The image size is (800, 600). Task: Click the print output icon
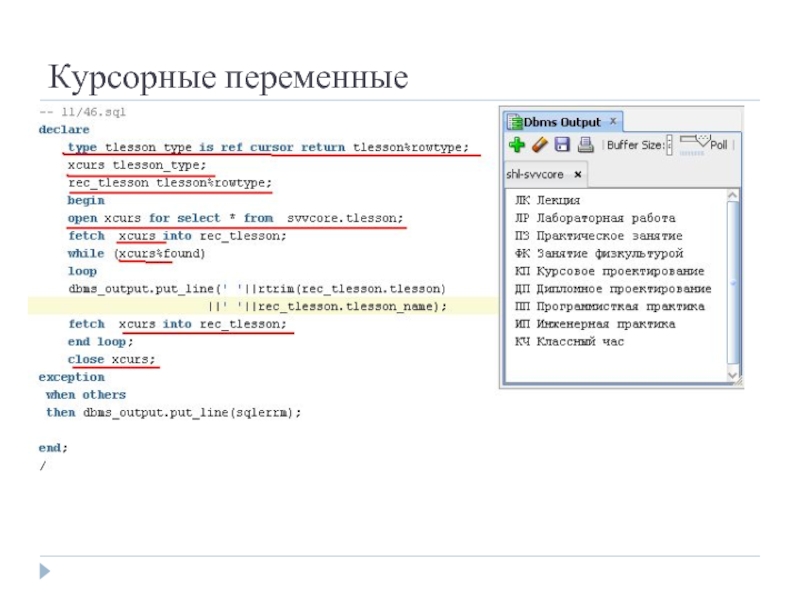click(585, 145)
